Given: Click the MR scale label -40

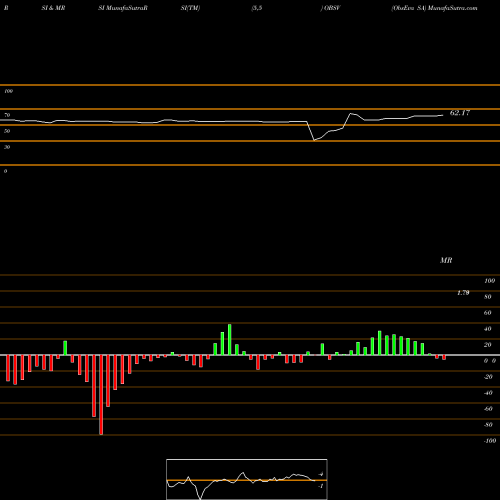Looking at the screenshot, I should pyautogui.click(x=488, y=393).
